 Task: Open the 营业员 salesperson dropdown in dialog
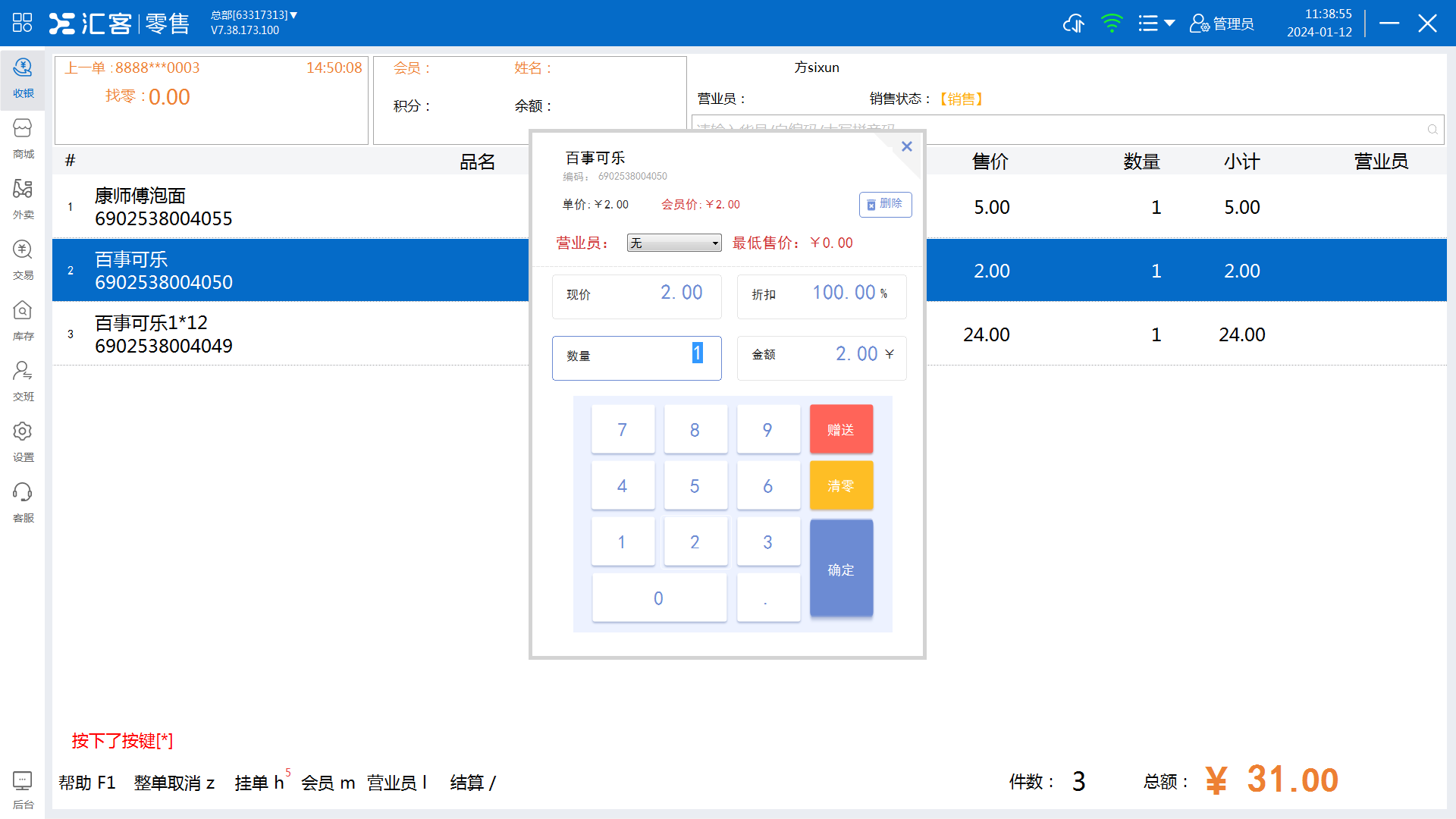click(673, 243)
